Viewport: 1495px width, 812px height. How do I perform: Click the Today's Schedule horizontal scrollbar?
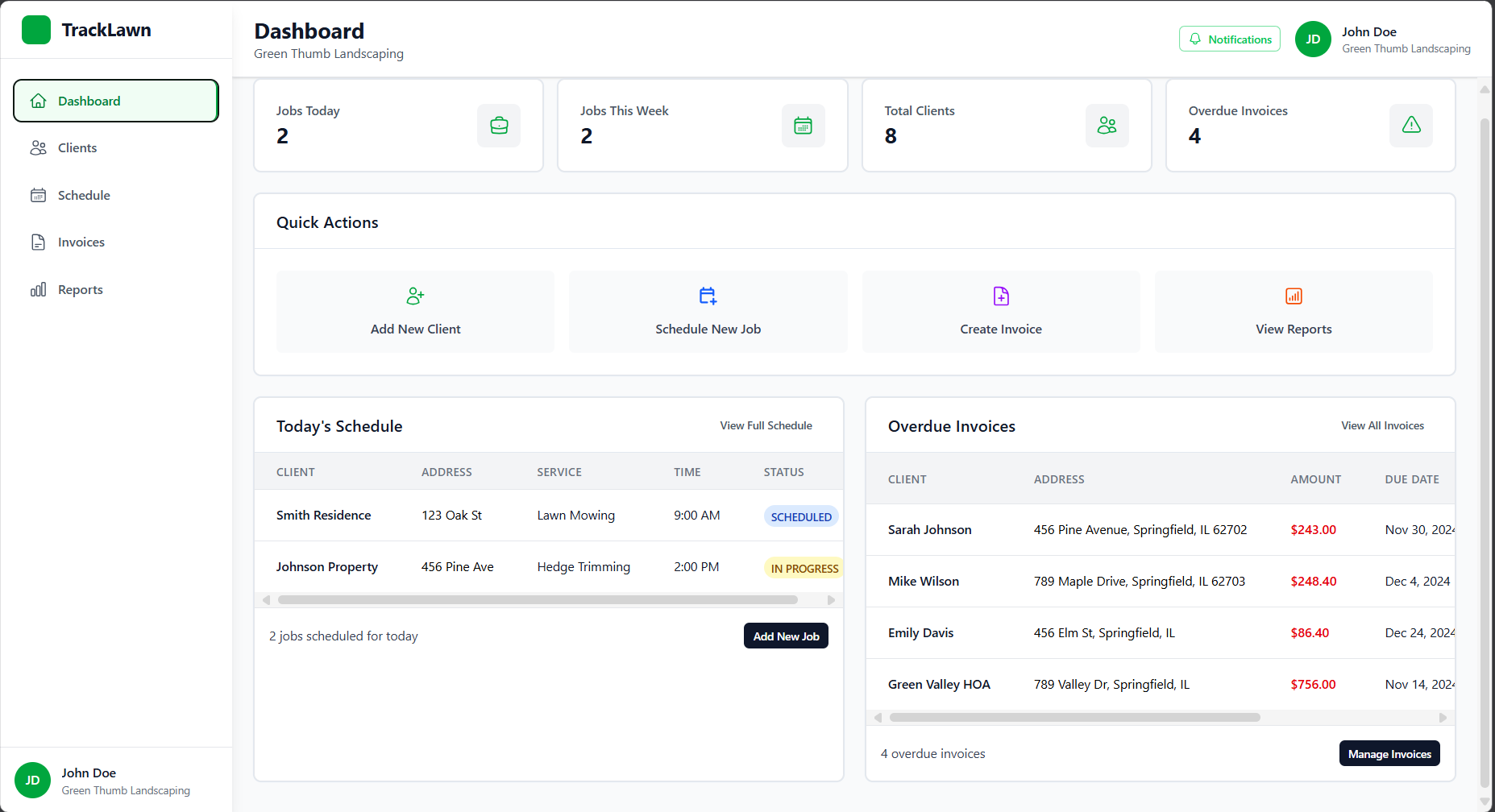coord(538,599)
